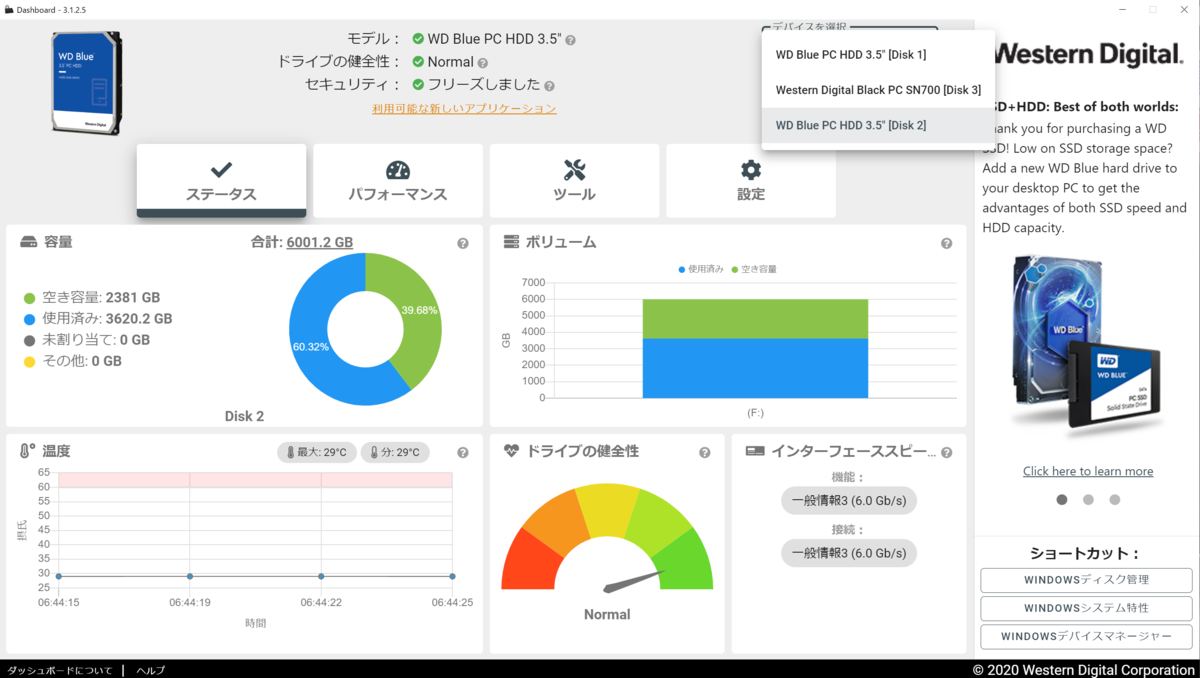Image resolution: width=1200 pixels, height=678 pixels.
Task: Click the Disk 2 label under donut
Action: click(x=244, y=416)
